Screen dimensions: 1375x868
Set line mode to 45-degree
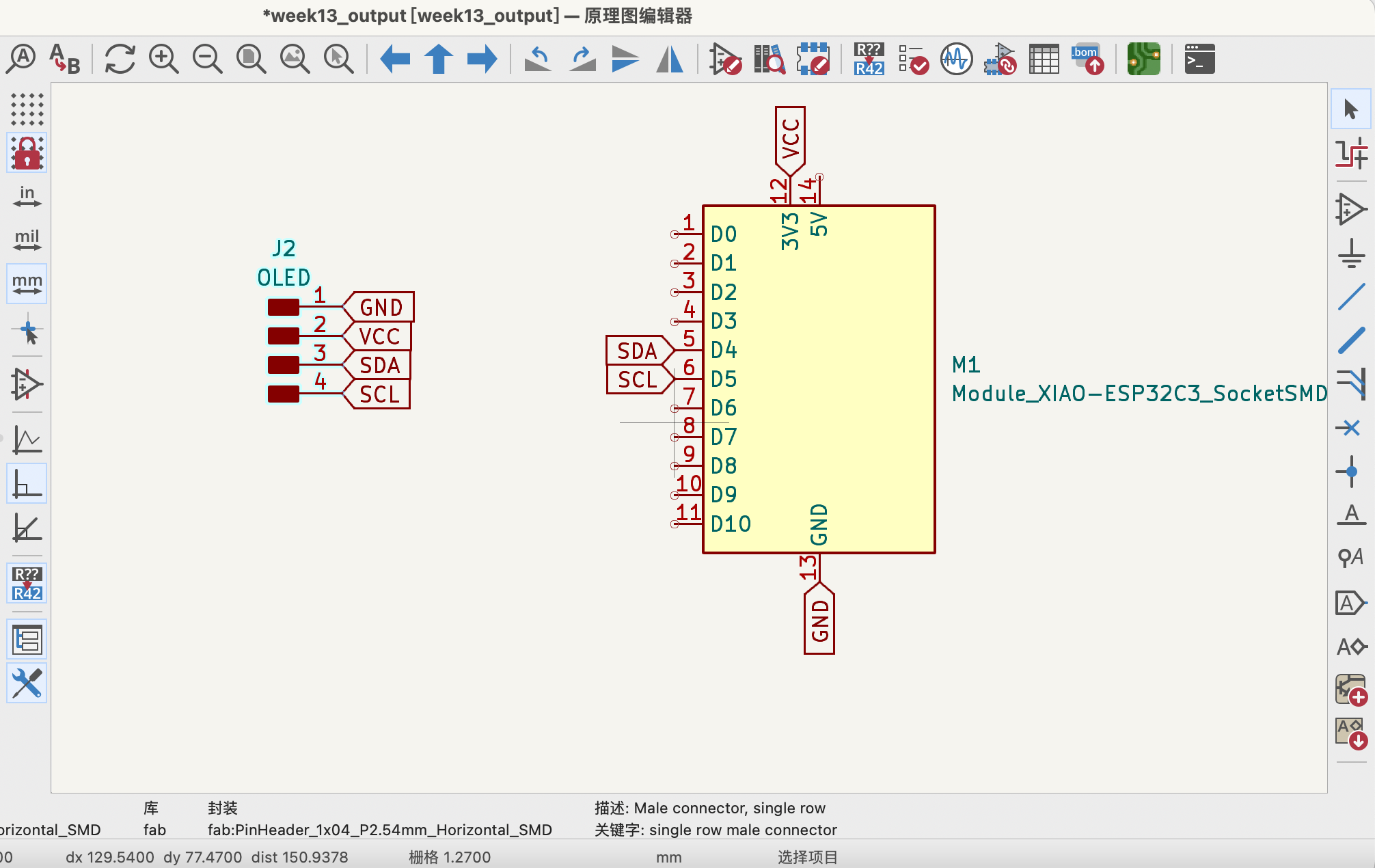pyautogui.click(x=27, y=528)
